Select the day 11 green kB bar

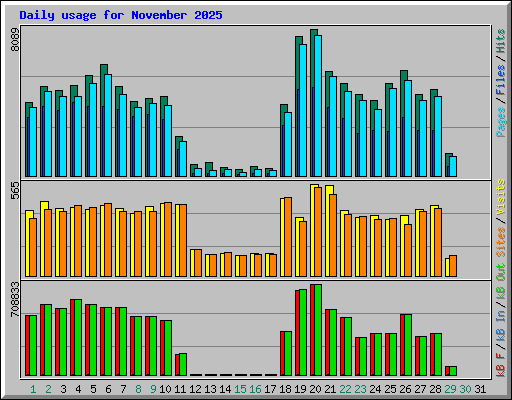(x=183, y=364)
